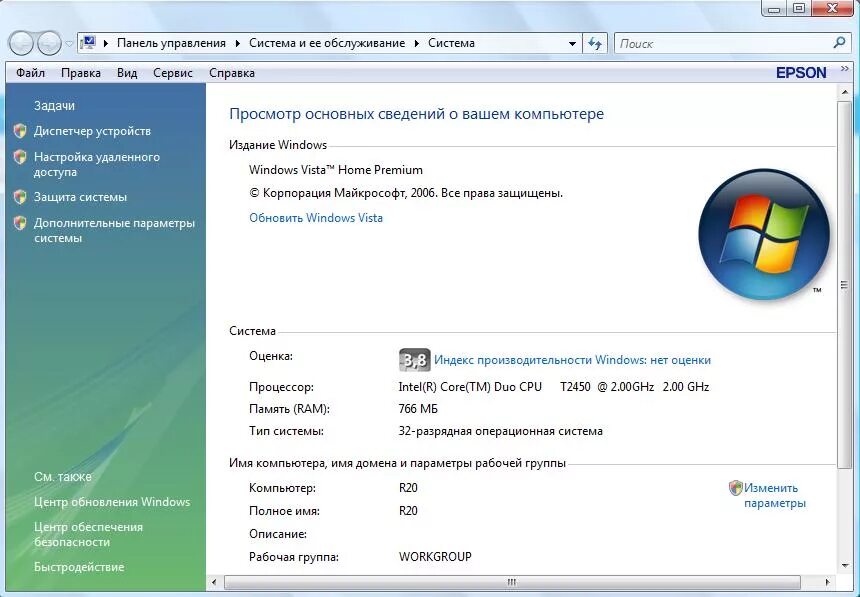Open Защита системы link
The height and width of the screenshot is (597, 860).
click(80, 197)
